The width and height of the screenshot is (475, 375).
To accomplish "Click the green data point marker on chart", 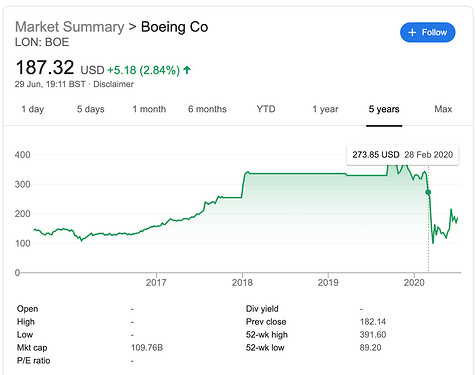I will click(428, 192).
